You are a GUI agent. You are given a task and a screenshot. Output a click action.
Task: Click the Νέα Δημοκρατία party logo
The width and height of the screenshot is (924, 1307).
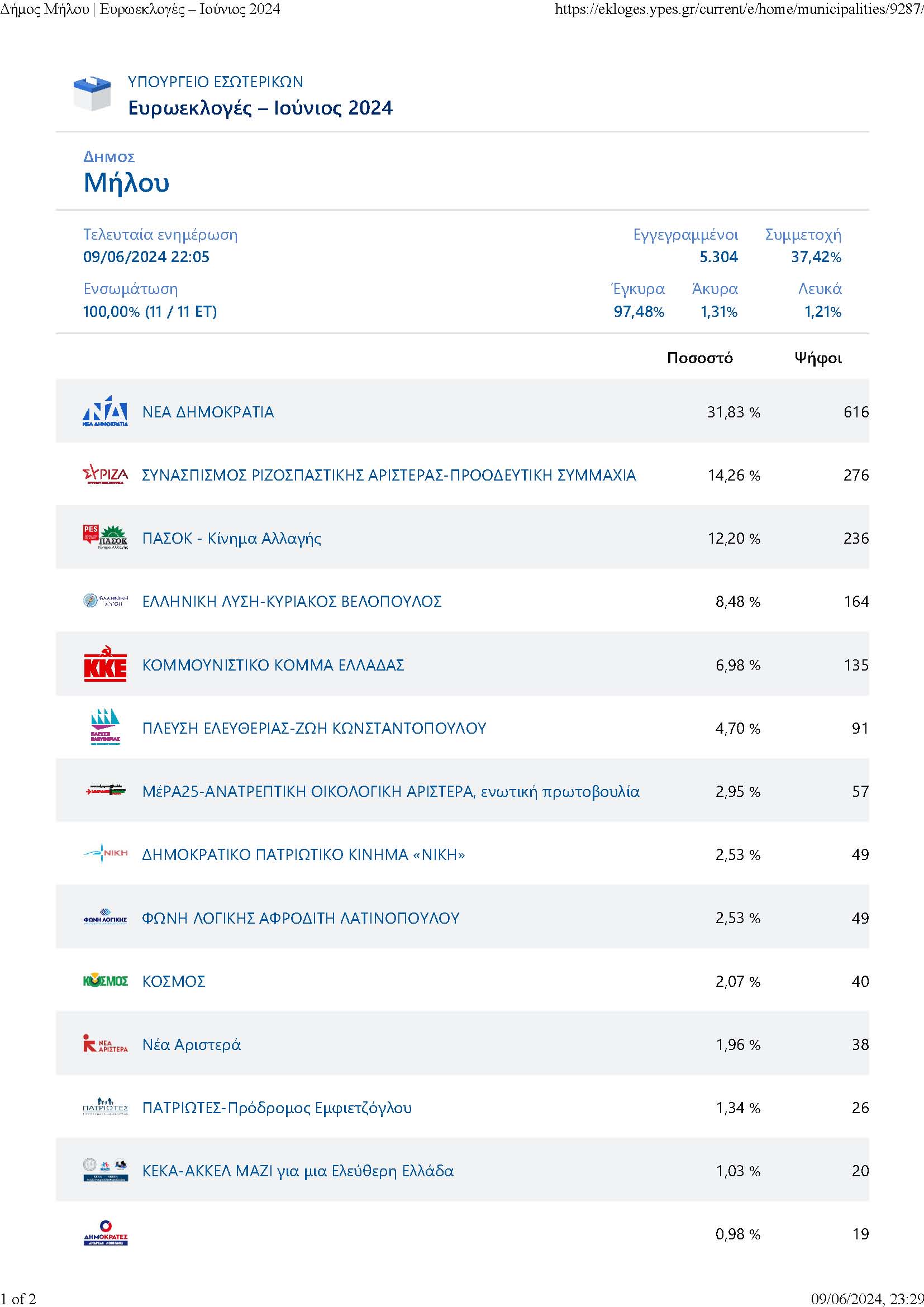pyautogui.click(x=105, y=411)
